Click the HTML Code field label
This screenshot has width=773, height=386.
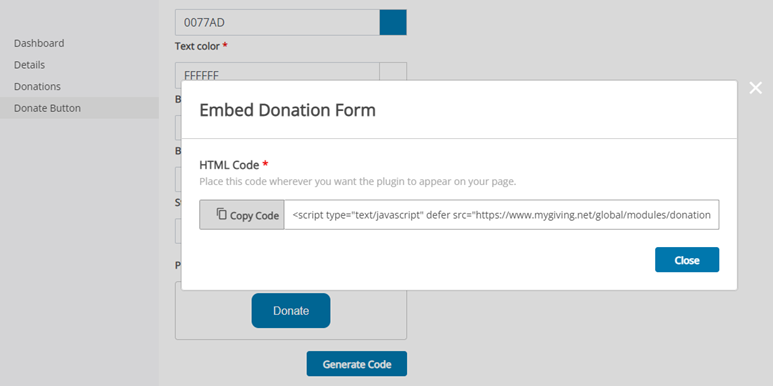click(229, 165)
